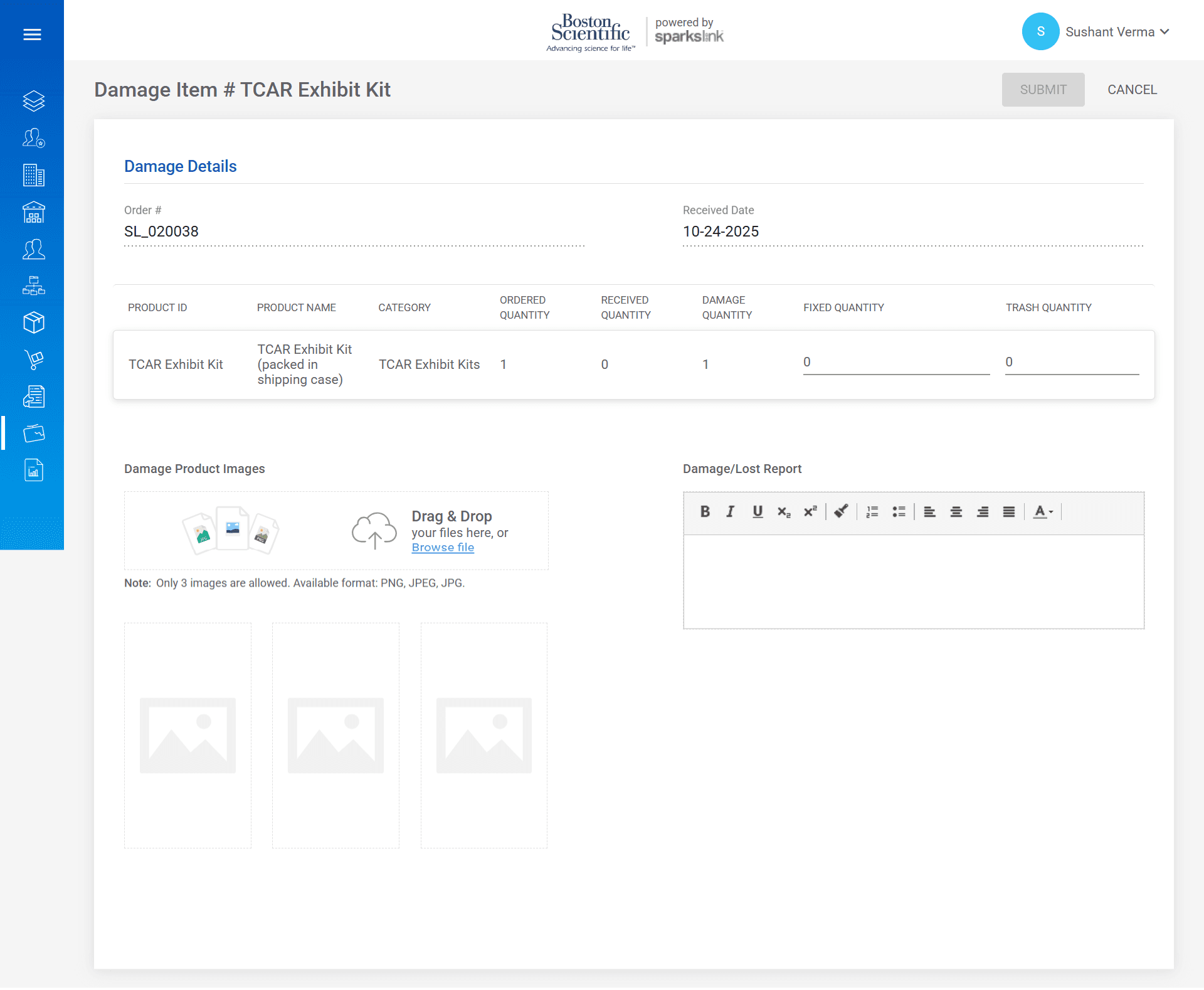Open the organization hierarchy sidebar icon
Viewport: 1204px width, 990px height.
tap(33, 286)
